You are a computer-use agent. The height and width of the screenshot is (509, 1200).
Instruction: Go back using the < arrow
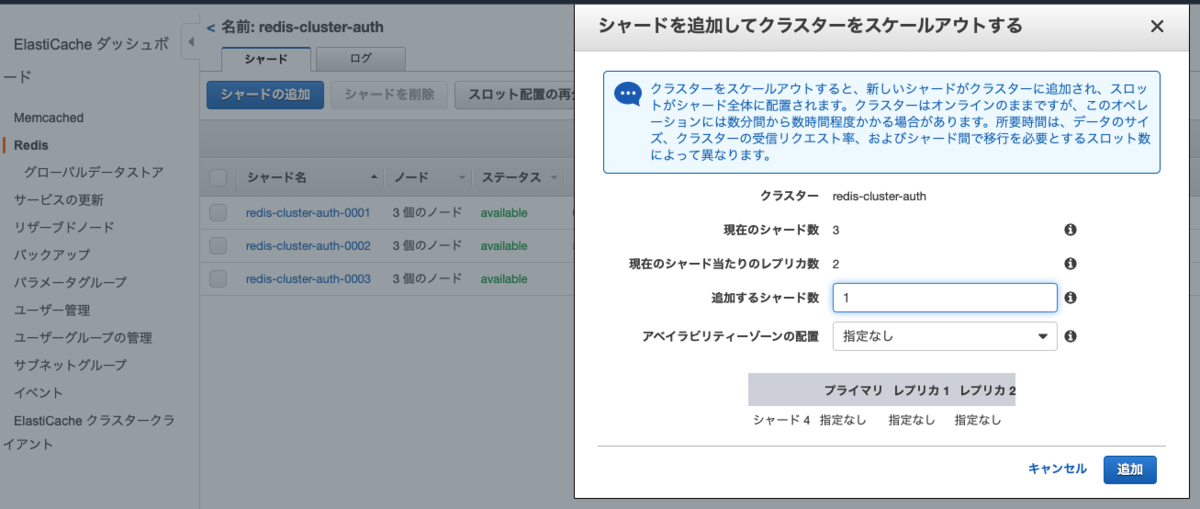pyautogui.click(x=211, y=27)
